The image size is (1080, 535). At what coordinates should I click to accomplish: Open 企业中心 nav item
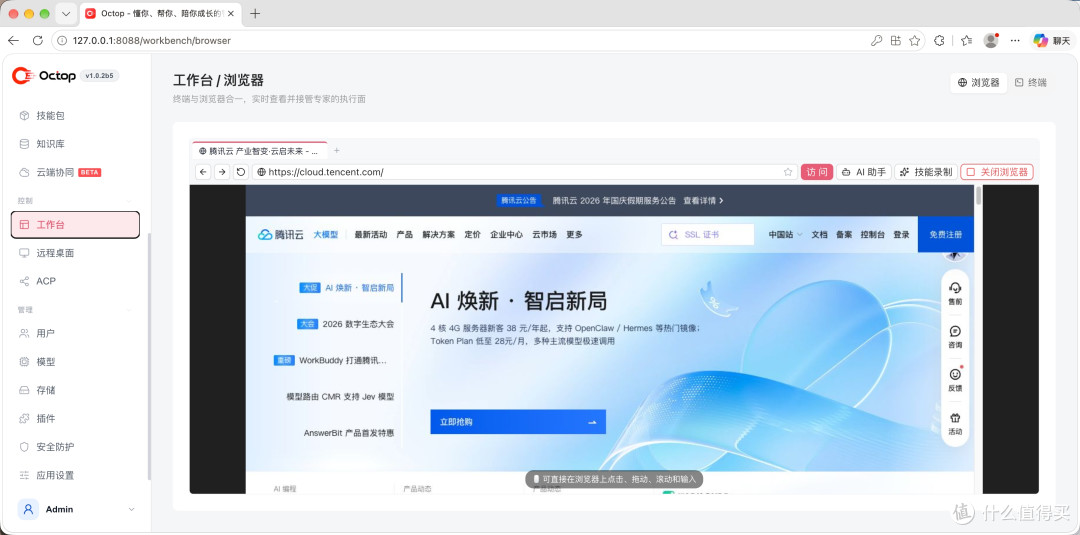coord(506,235)
